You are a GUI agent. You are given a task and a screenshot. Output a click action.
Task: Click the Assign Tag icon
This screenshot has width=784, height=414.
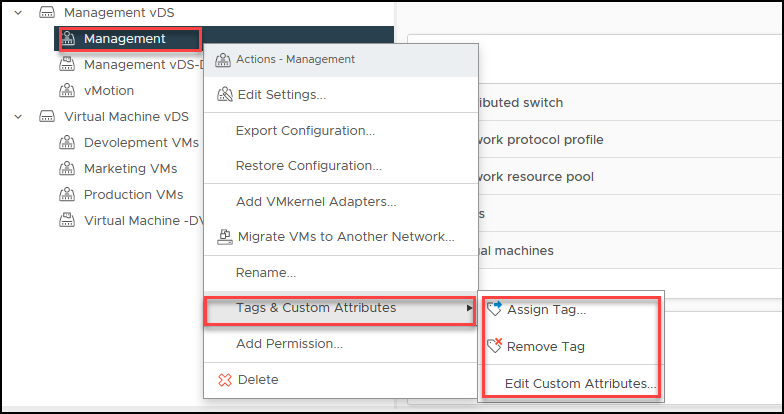[494, 309]
